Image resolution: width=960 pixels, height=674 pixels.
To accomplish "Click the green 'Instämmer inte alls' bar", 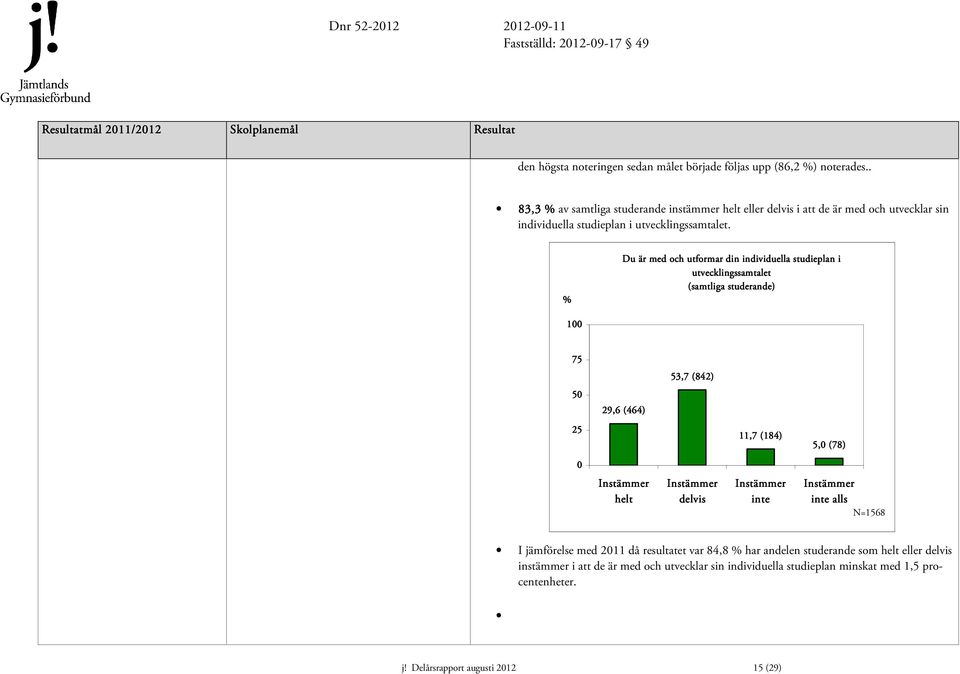I will click(829, 462).
